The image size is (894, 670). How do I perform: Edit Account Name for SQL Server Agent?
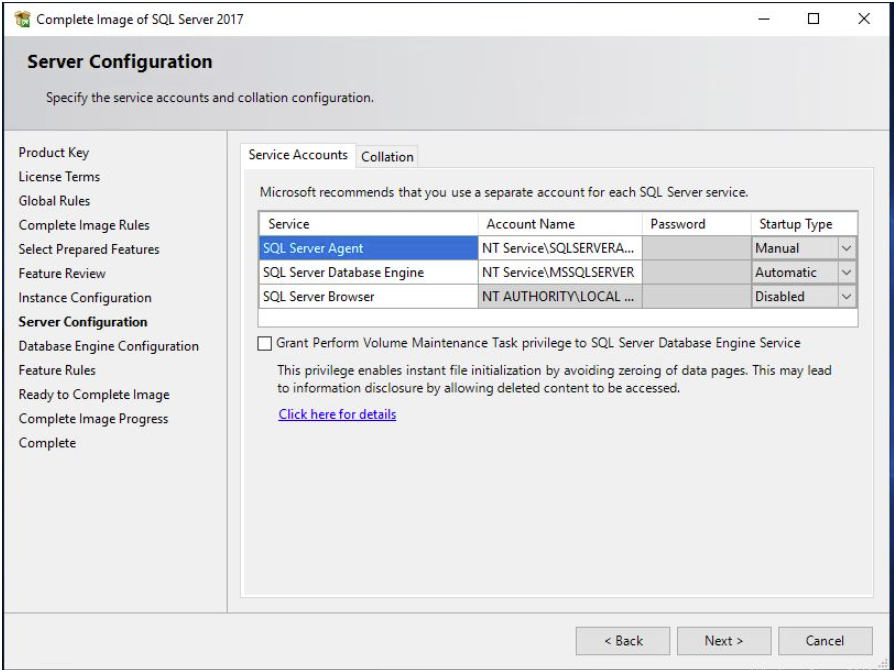point(560,248)
